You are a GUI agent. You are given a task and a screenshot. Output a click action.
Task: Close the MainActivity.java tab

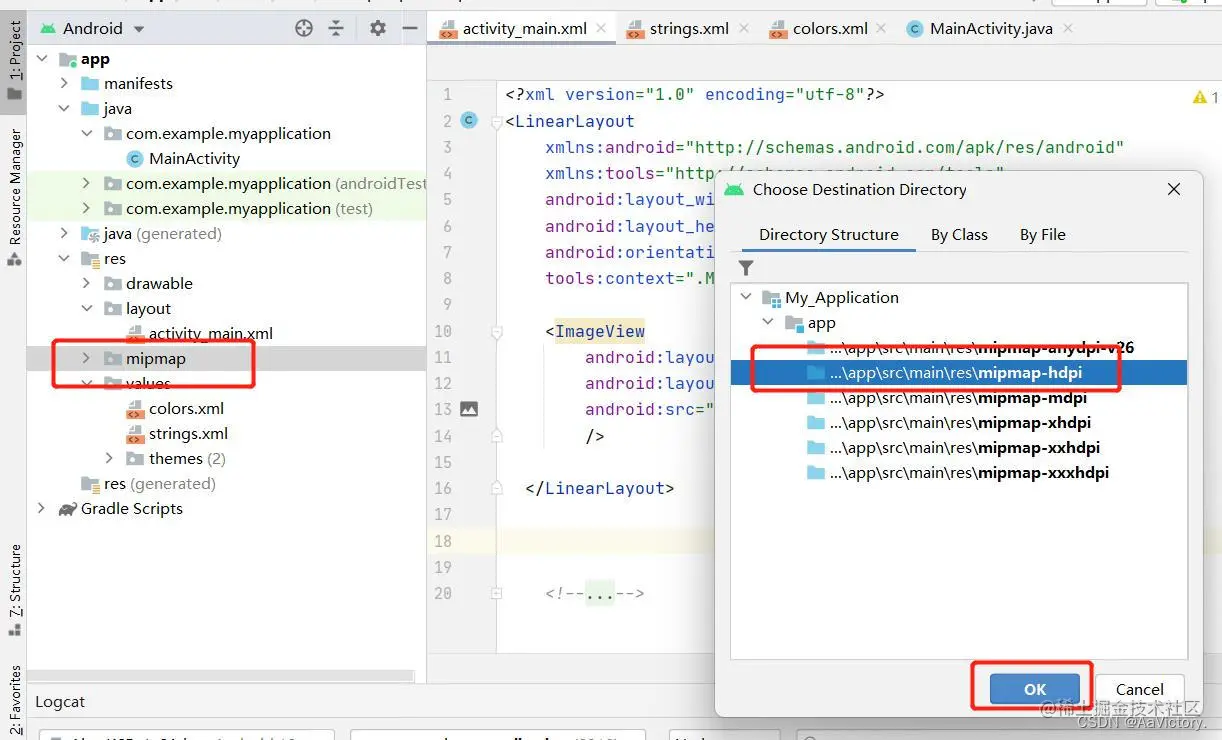1067,28
